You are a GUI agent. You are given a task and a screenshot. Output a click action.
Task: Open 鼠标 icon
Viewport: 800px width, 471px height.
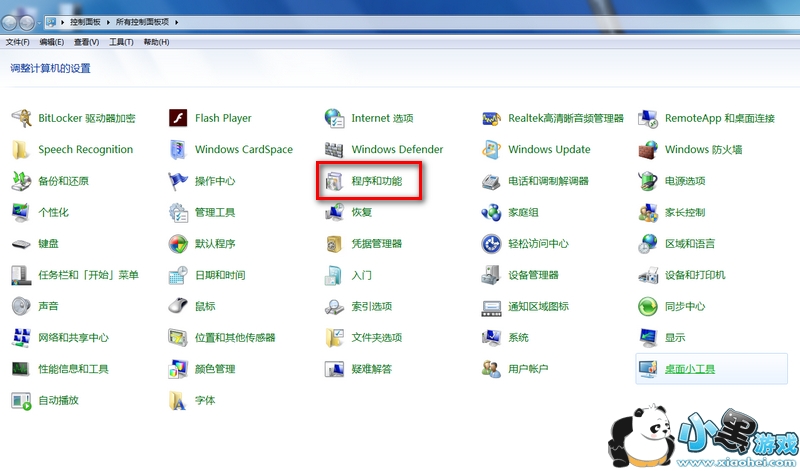(x=178, y=306)
